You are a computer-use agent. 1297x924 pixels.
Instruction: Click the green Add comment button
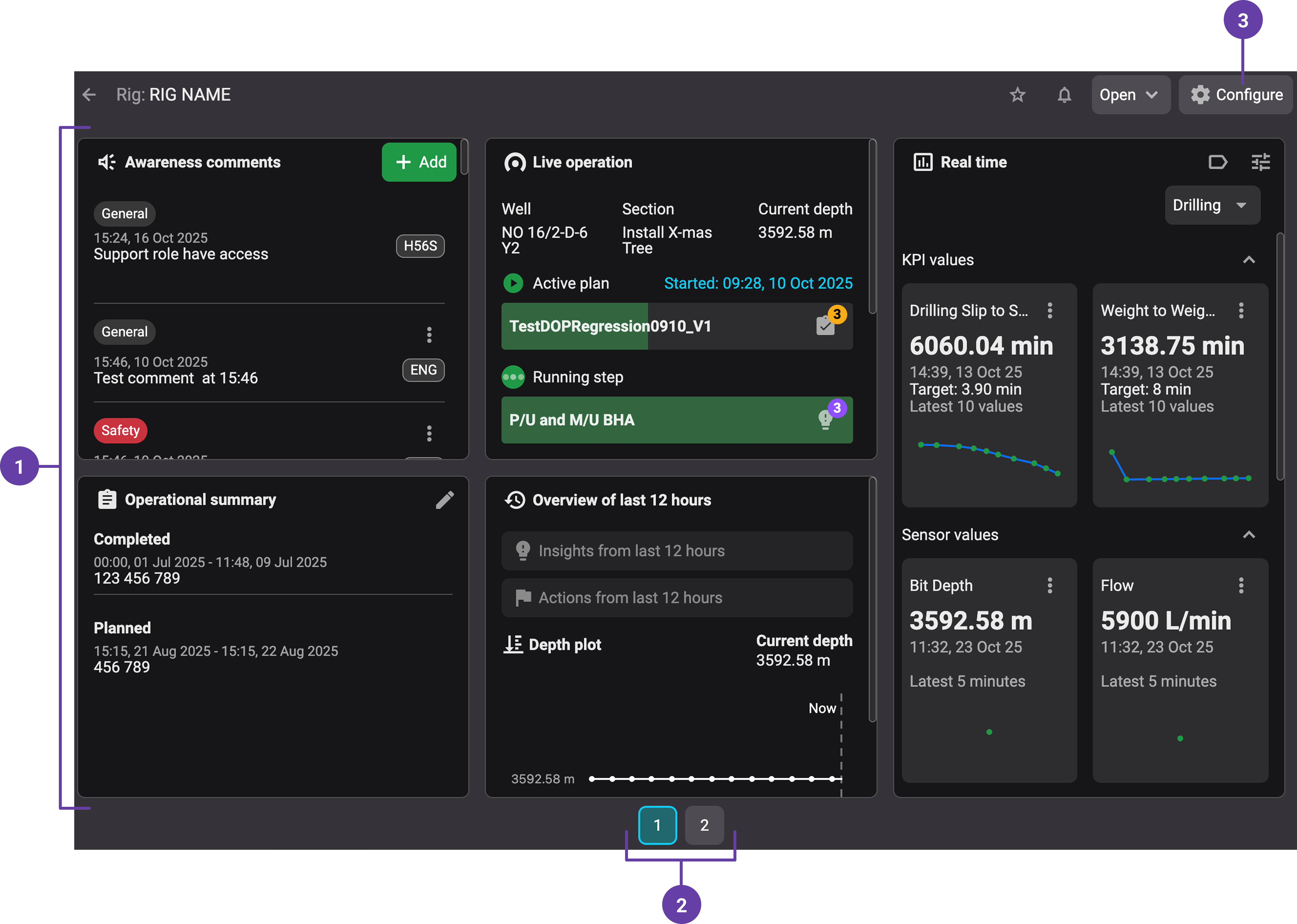[419, 162]
